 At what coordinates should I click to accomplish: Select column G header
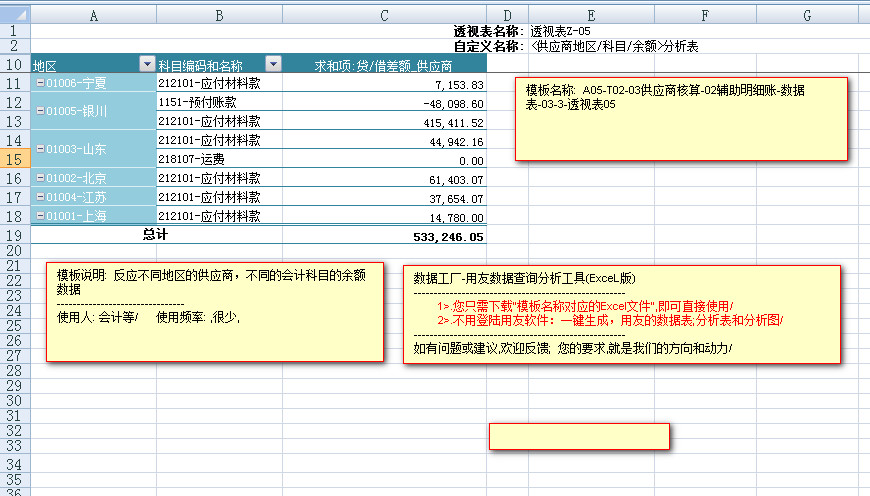click(x=806, y=15)
